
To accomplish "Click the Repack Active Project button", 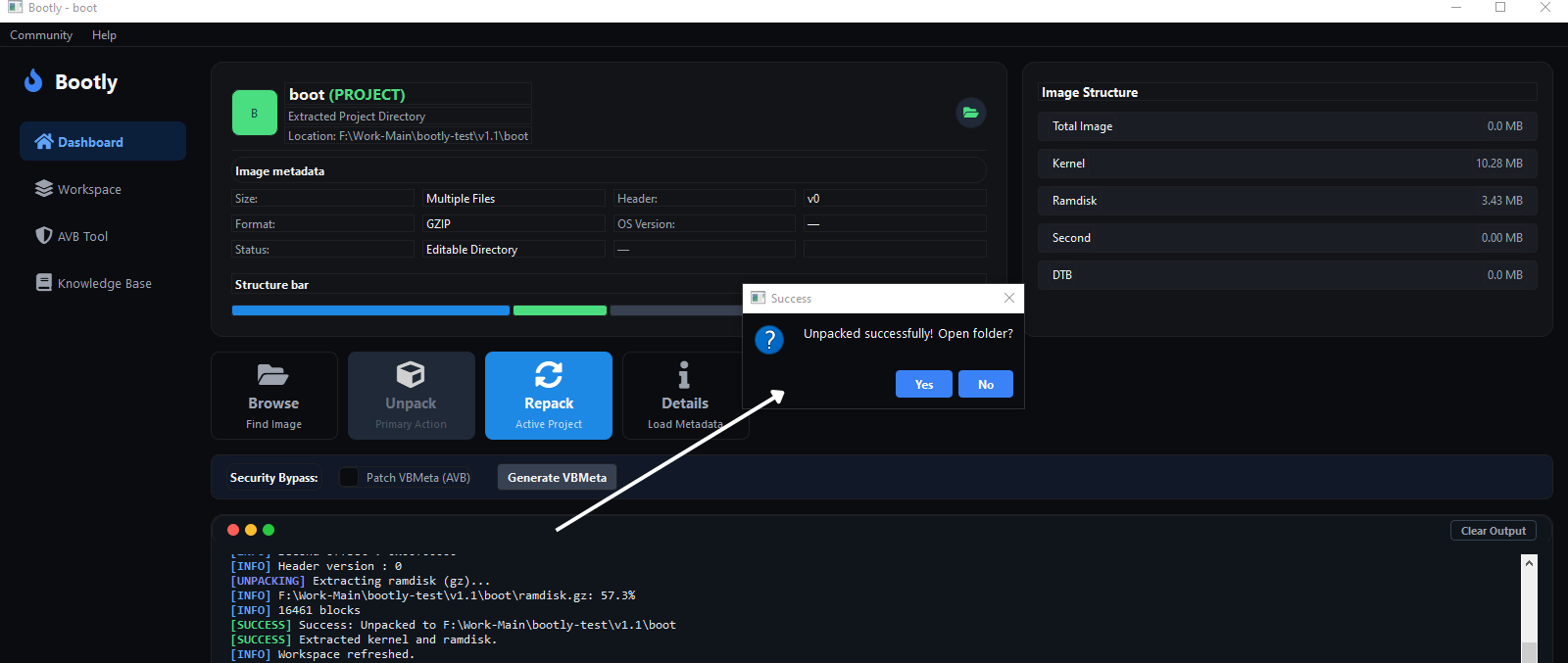I will pos(549,396).
